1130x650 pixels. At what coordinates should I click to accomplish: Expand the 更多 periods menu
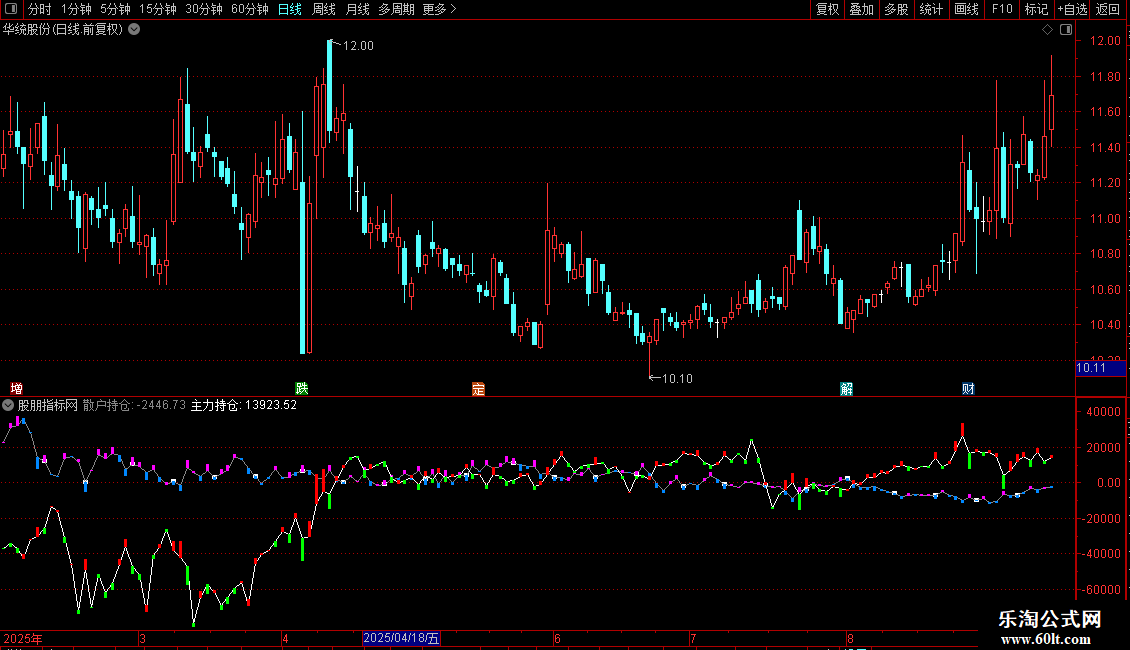pyautogui.click(x=439, y=9)
